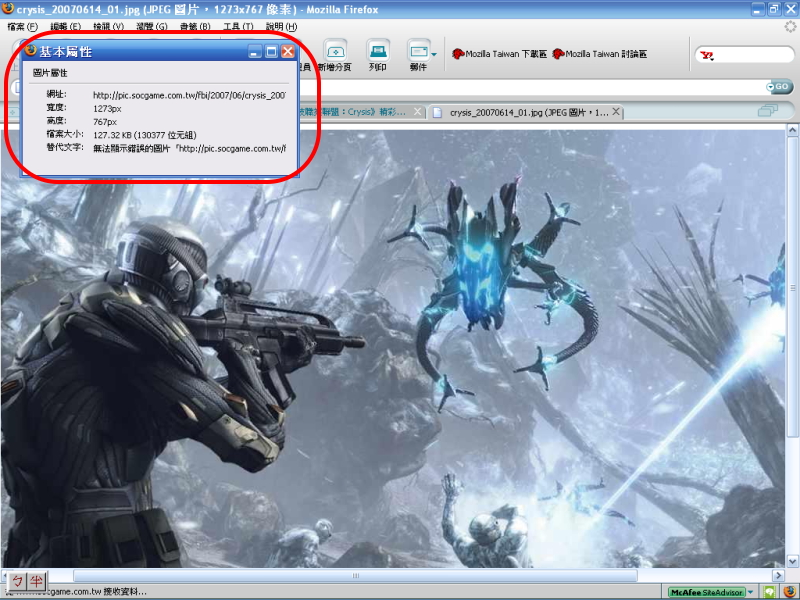800x600 pixels.
Task: Click the New Tab (新增分頁) toolbar icon
Action: [337, 54]
